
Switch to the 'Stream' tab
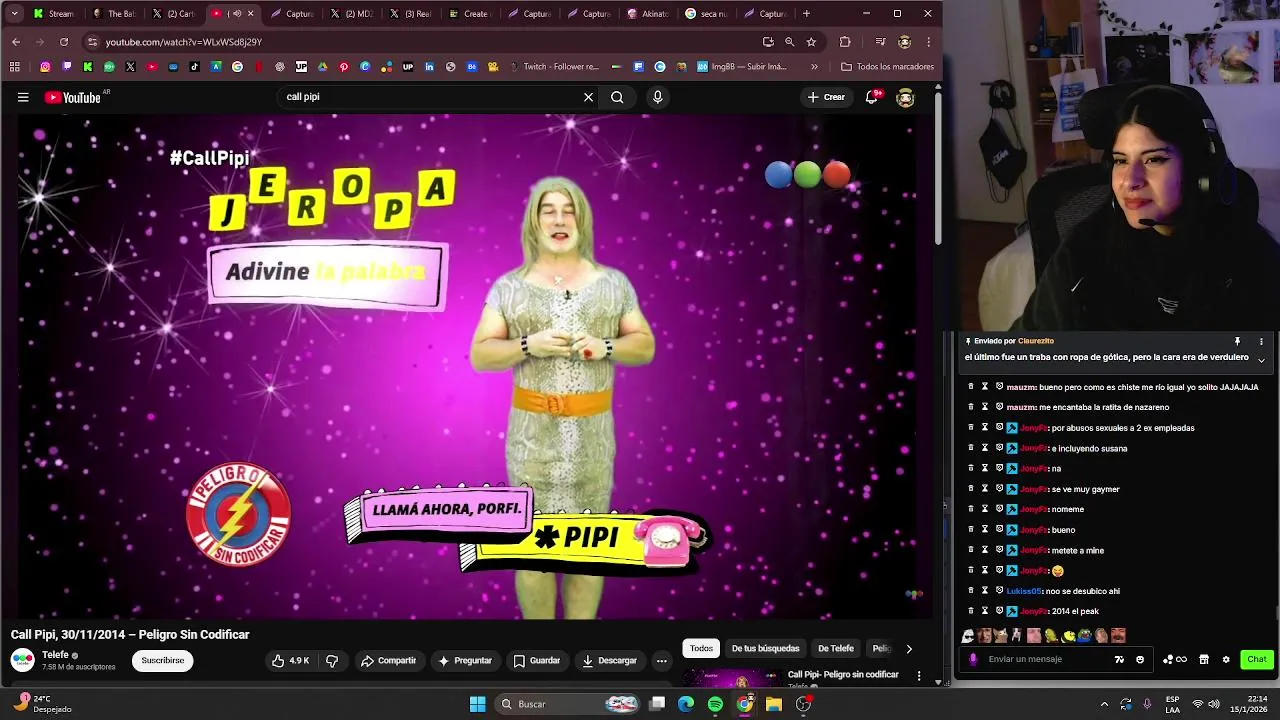tap(53, 14)
